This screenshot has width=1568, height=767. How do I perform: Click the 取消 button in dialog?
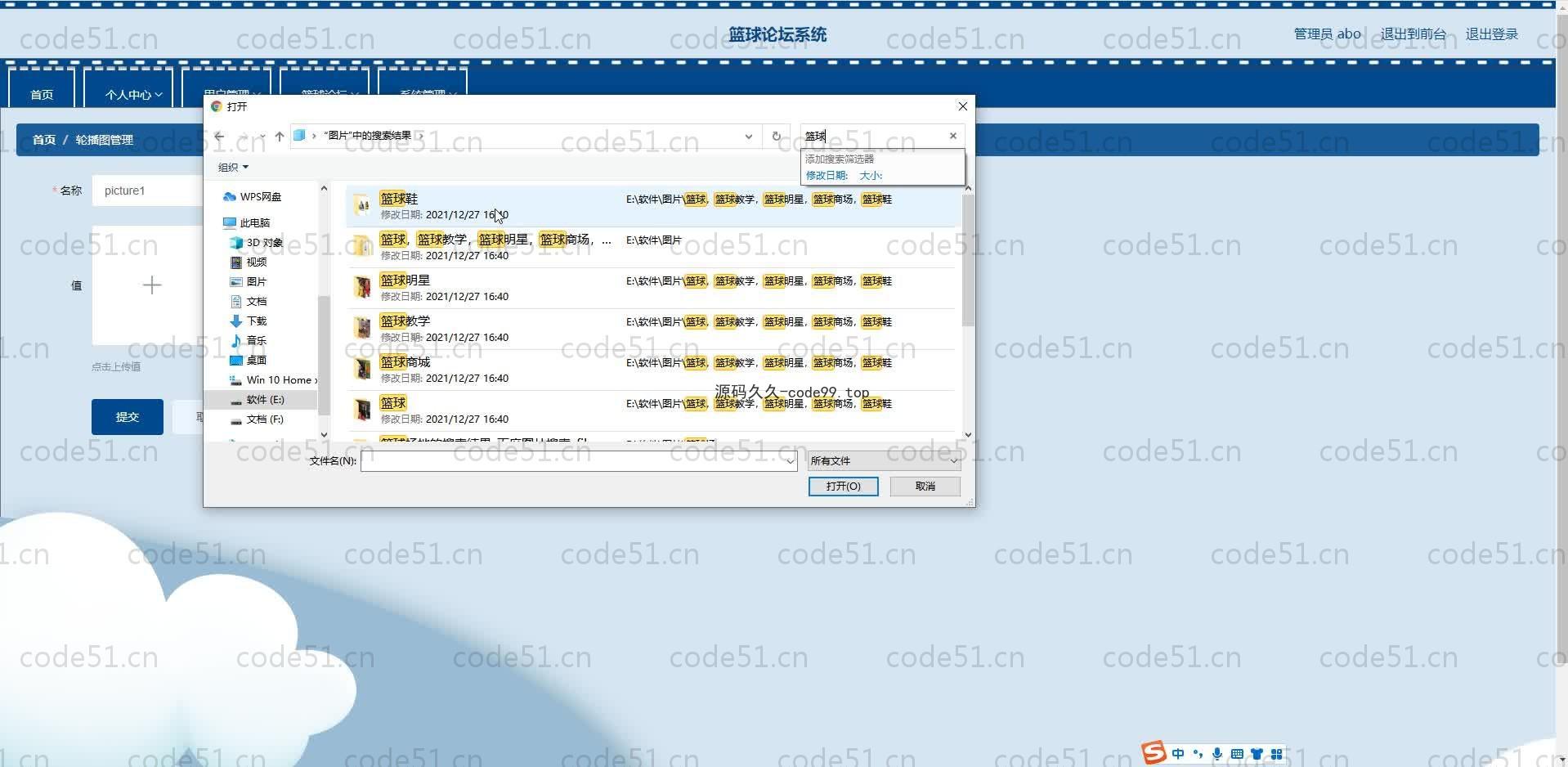925,487
